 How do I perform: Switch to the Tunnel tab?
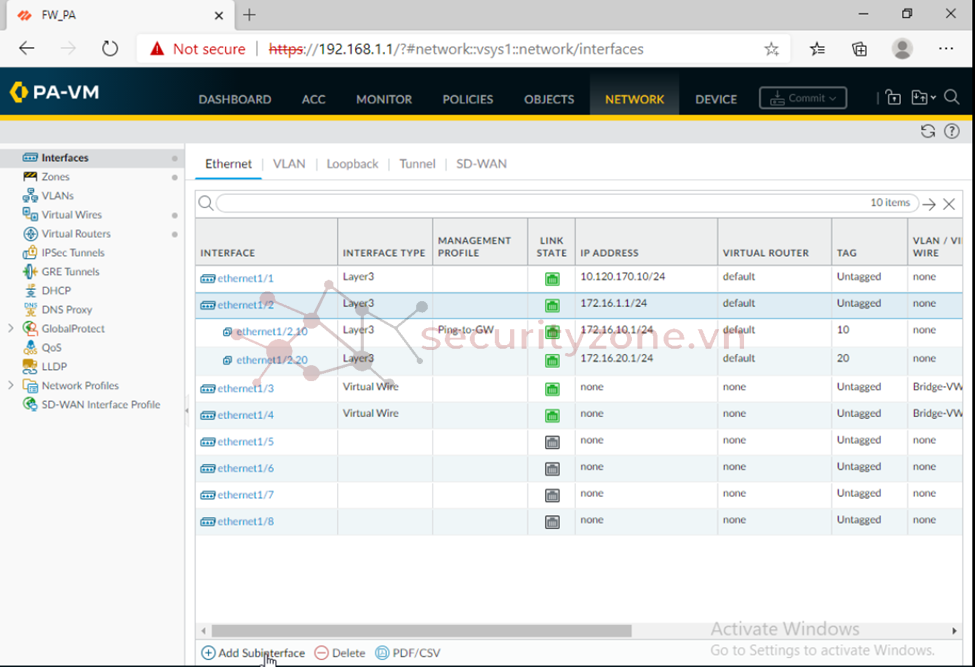click(417, 163)
